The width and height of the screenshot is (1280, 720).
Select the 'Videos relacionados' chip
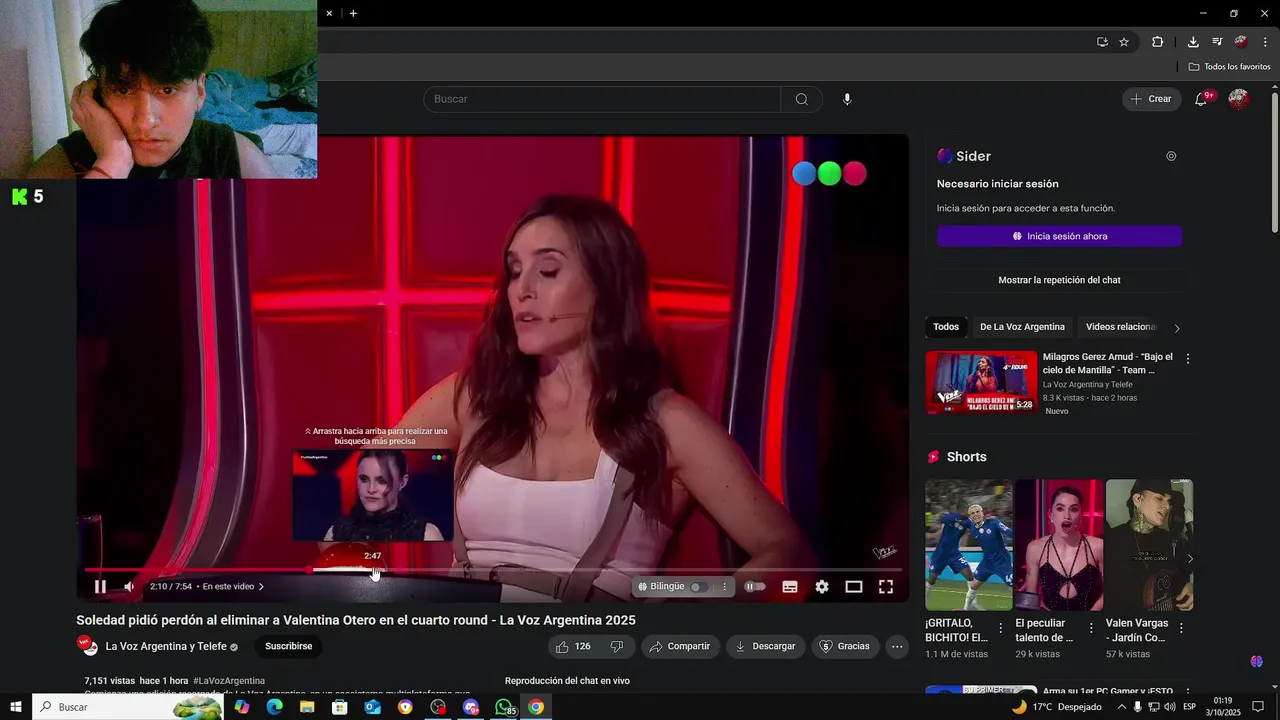click(1121, 327)
